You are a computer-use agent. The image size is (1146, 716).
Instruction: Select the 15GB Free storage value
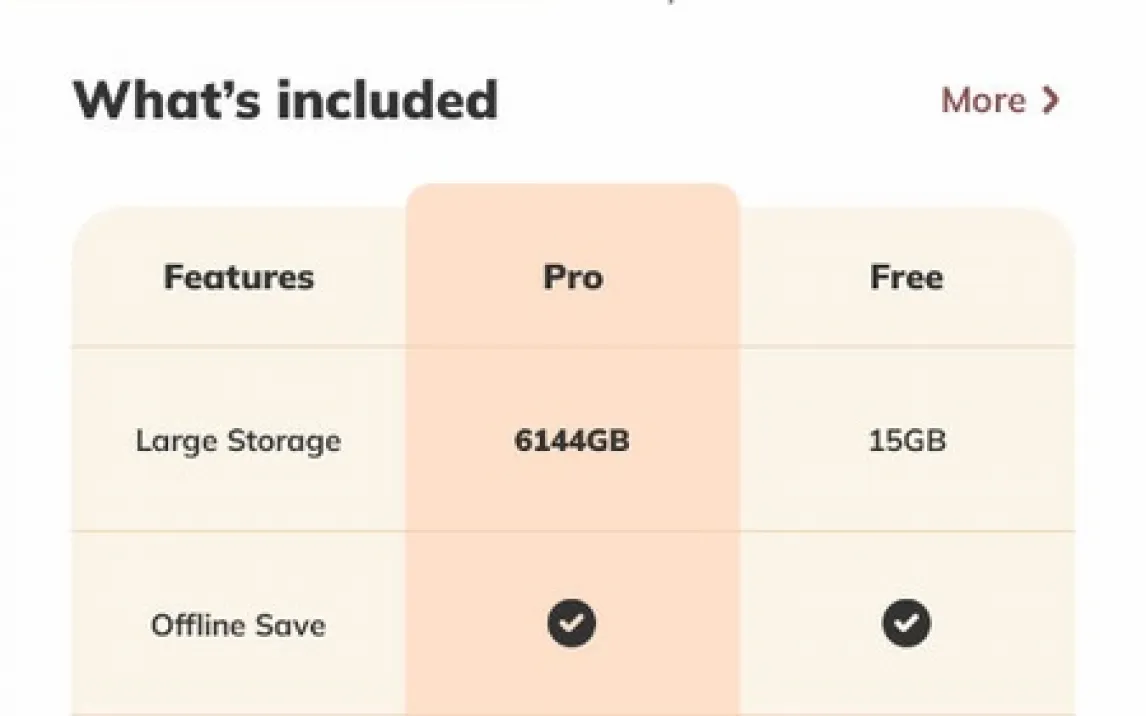tap(906, 441)
